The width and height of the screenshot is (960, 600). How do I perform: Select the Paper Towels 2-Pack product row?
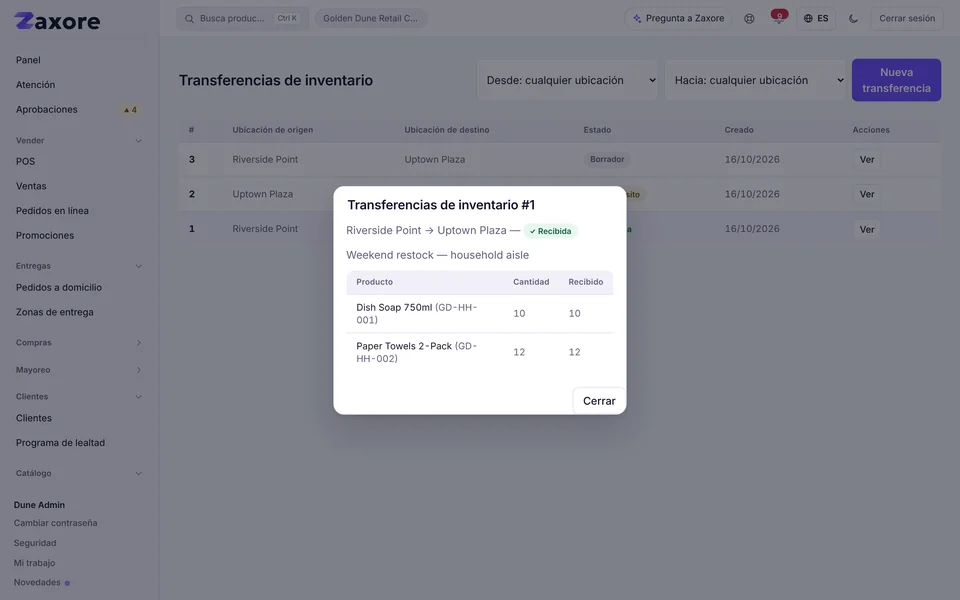(479, 352)
